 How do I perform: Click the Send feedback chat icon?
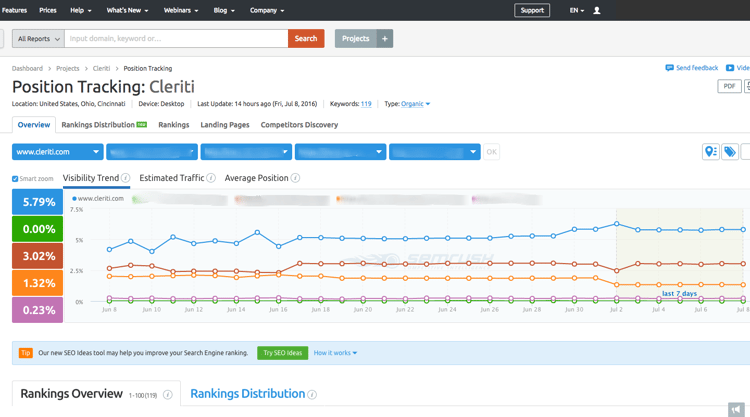coord(669,68)
